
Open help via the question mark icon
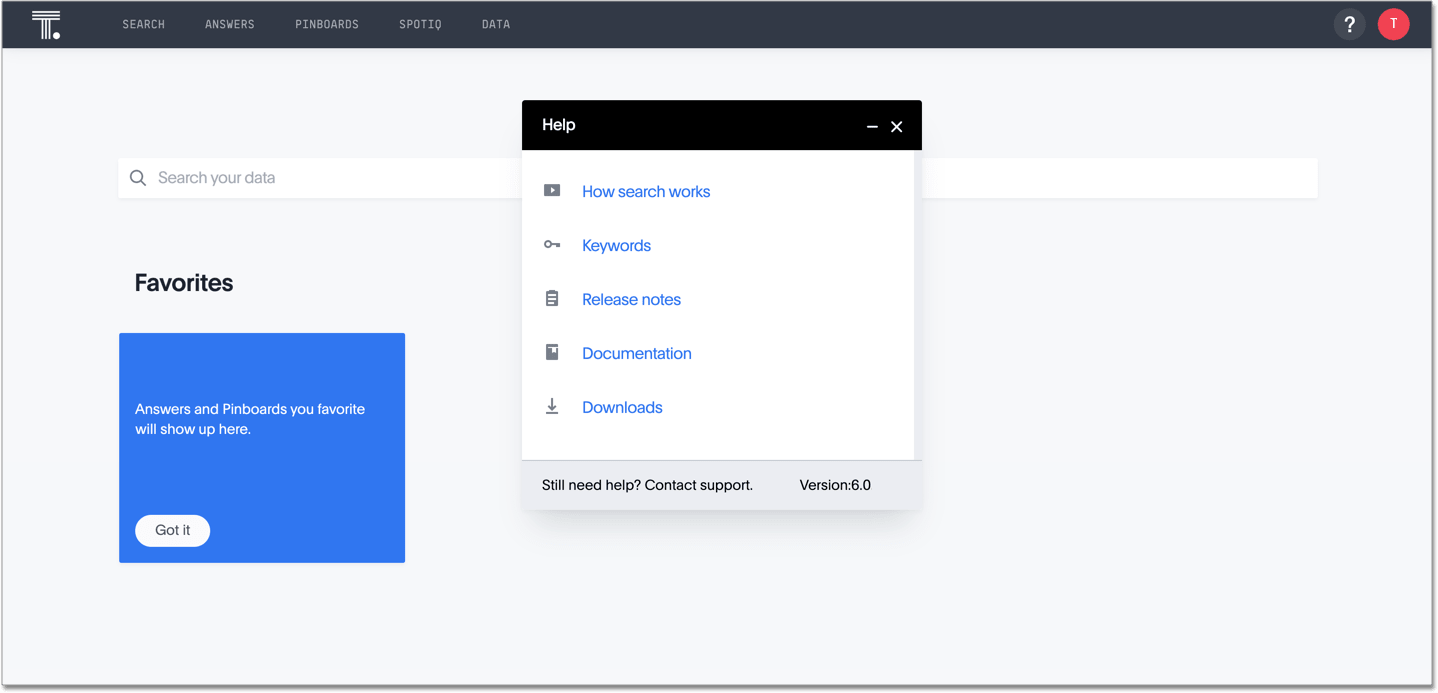(x=1349, y=23)
